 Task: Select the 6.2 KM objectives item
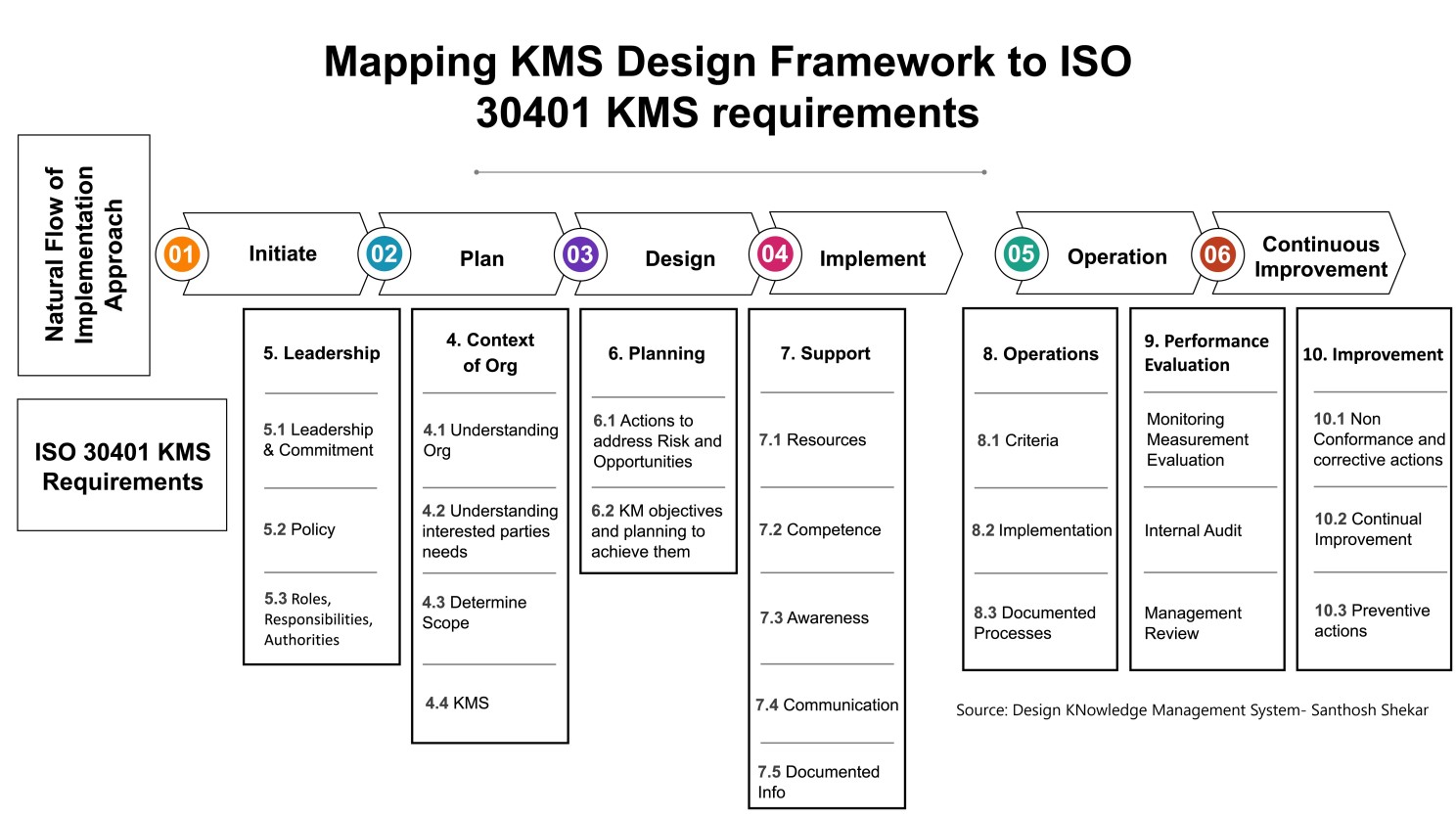pos(657,531)
